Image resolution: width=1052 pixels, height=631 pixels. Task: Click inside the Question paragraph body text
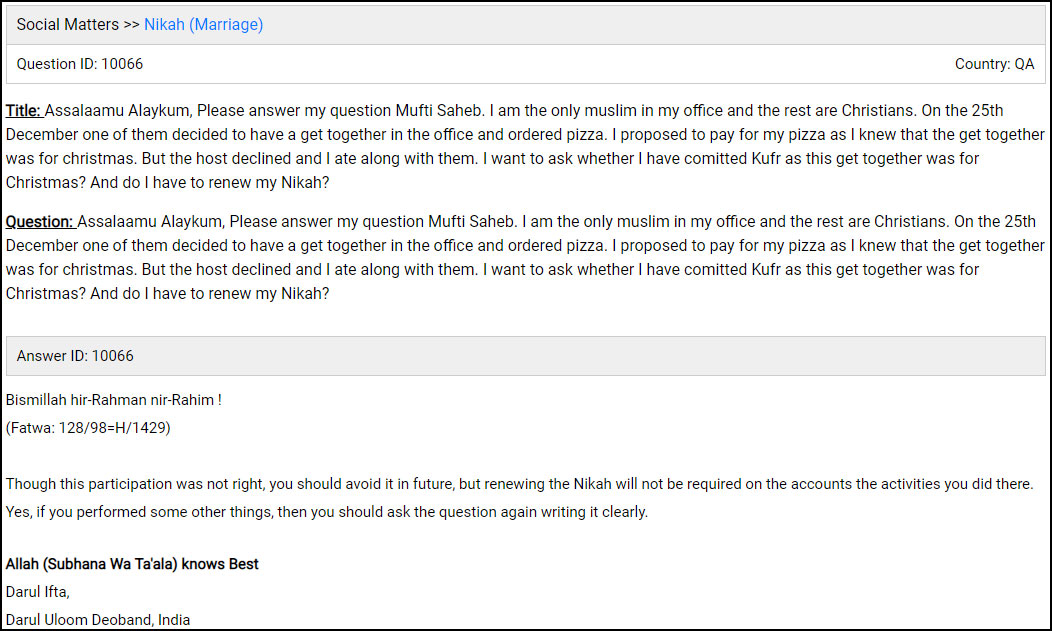520,246
